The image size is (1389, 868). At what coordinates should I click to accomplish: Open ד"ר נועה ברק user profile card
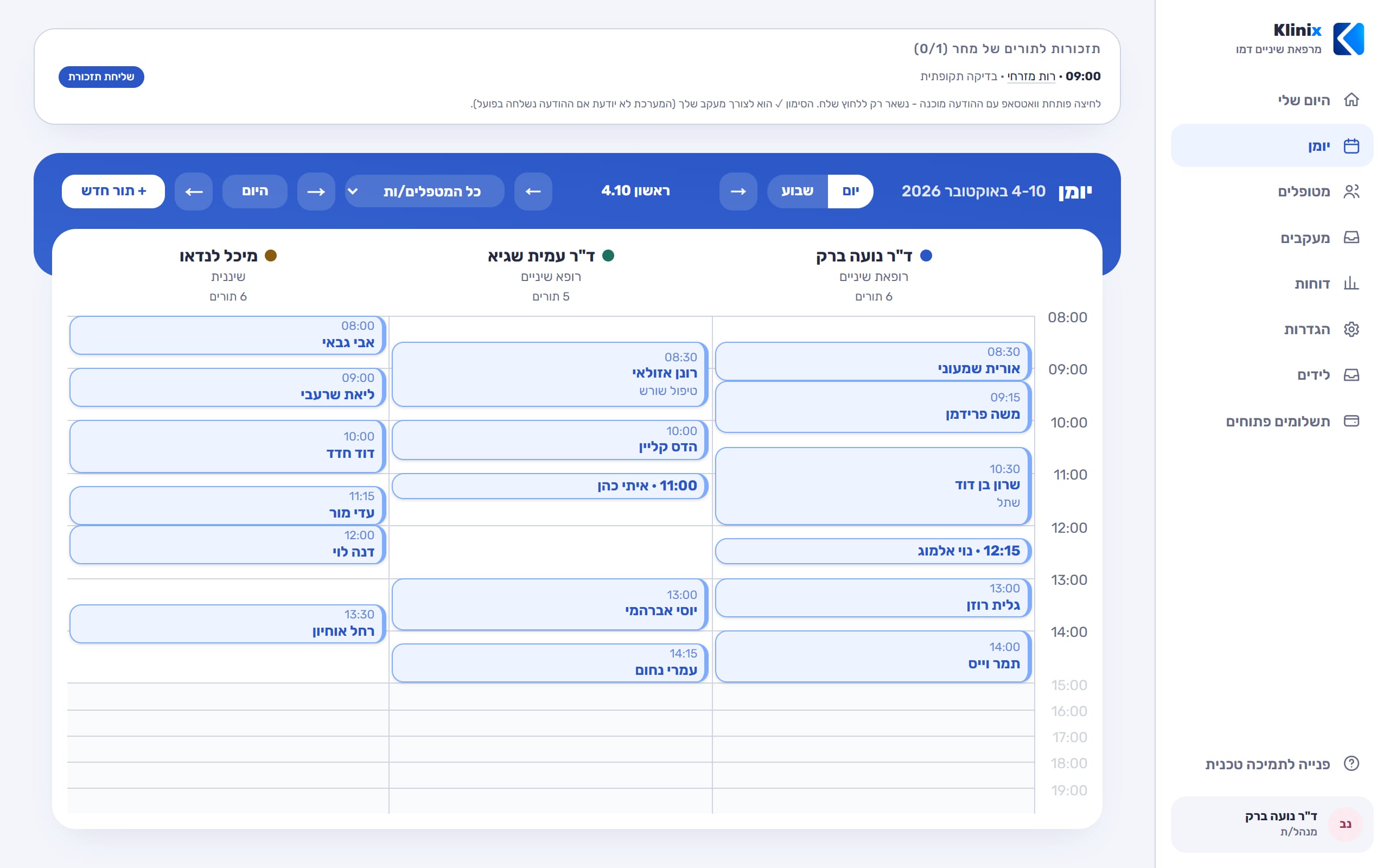(x=1272, y=825)
